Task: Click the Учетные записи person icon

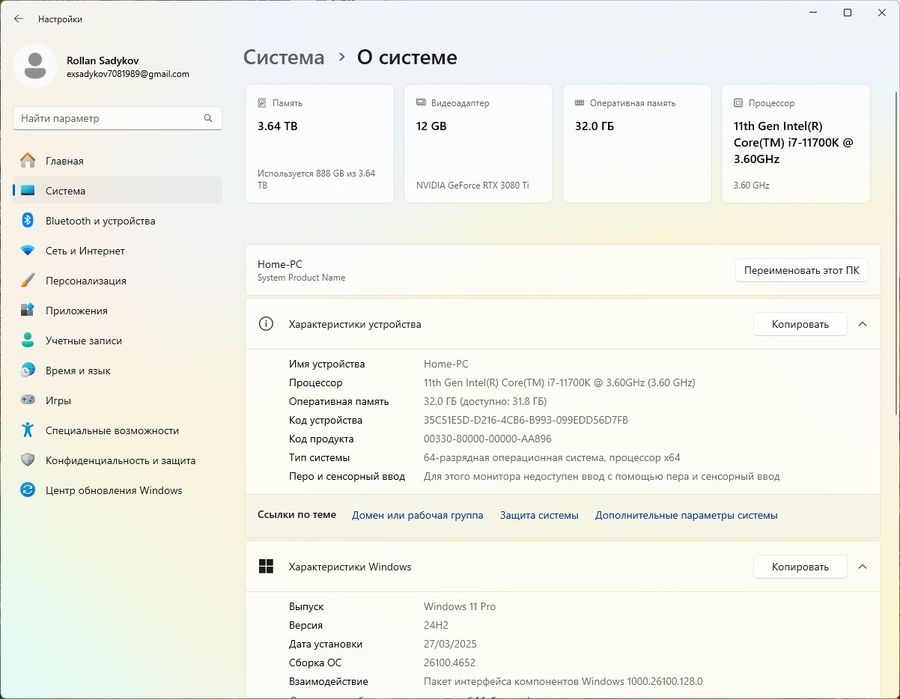Action: (x=28, y=340)
